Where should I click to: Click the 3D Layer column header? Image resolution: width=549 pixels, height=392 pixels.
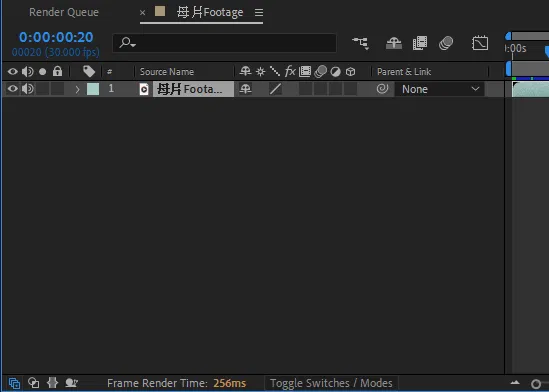coord(350,72)
